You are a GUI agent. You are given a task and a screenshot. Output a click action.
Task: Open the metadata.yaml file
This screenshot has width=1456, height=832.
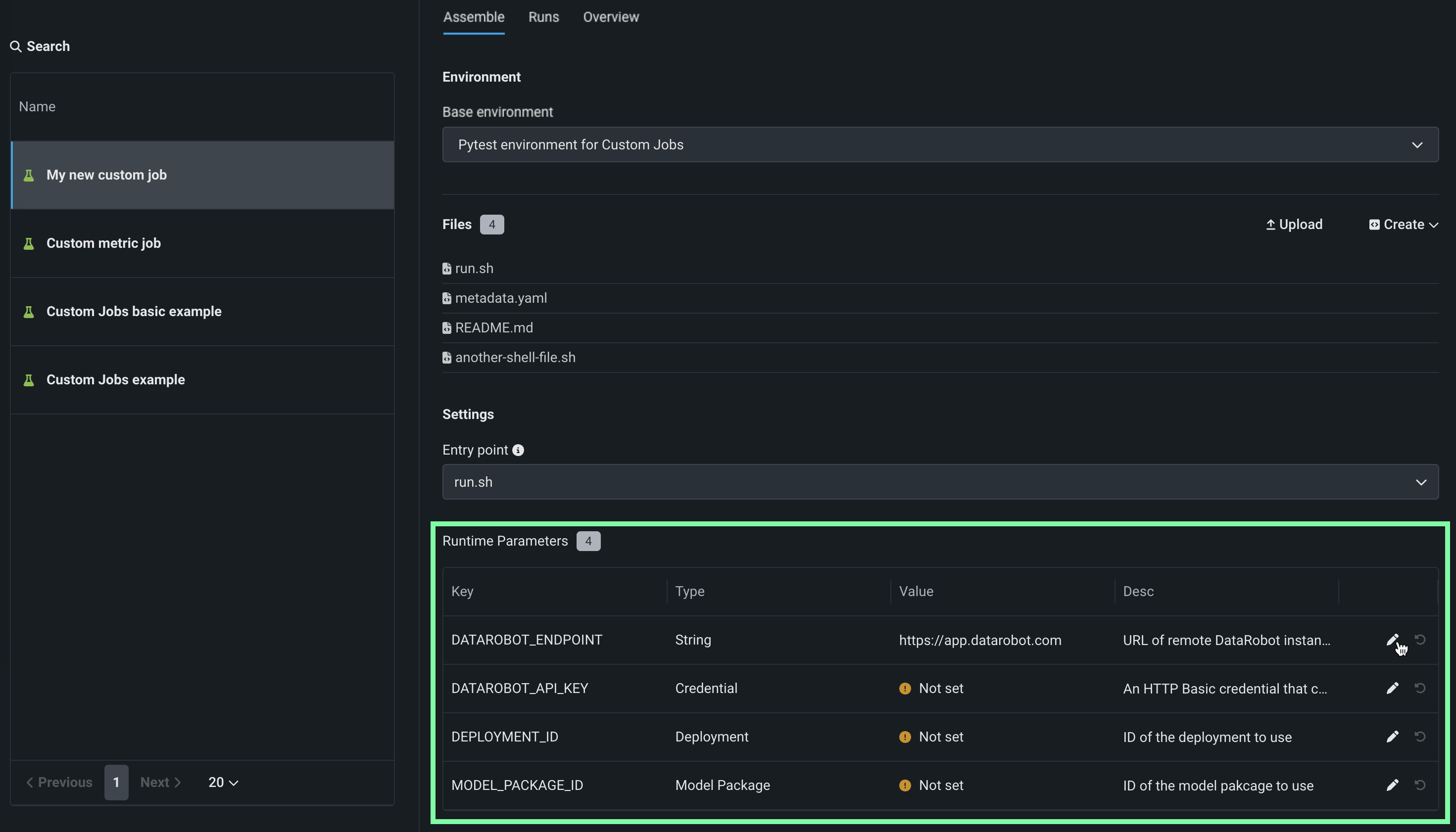(x=500, y=298)
